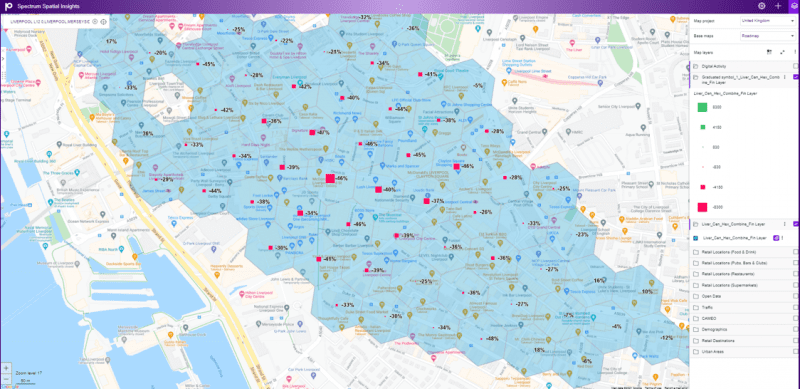800x389 pixels.
Task: Open Map project United Kingdom dropdown
Action: [x=767, y=21]
